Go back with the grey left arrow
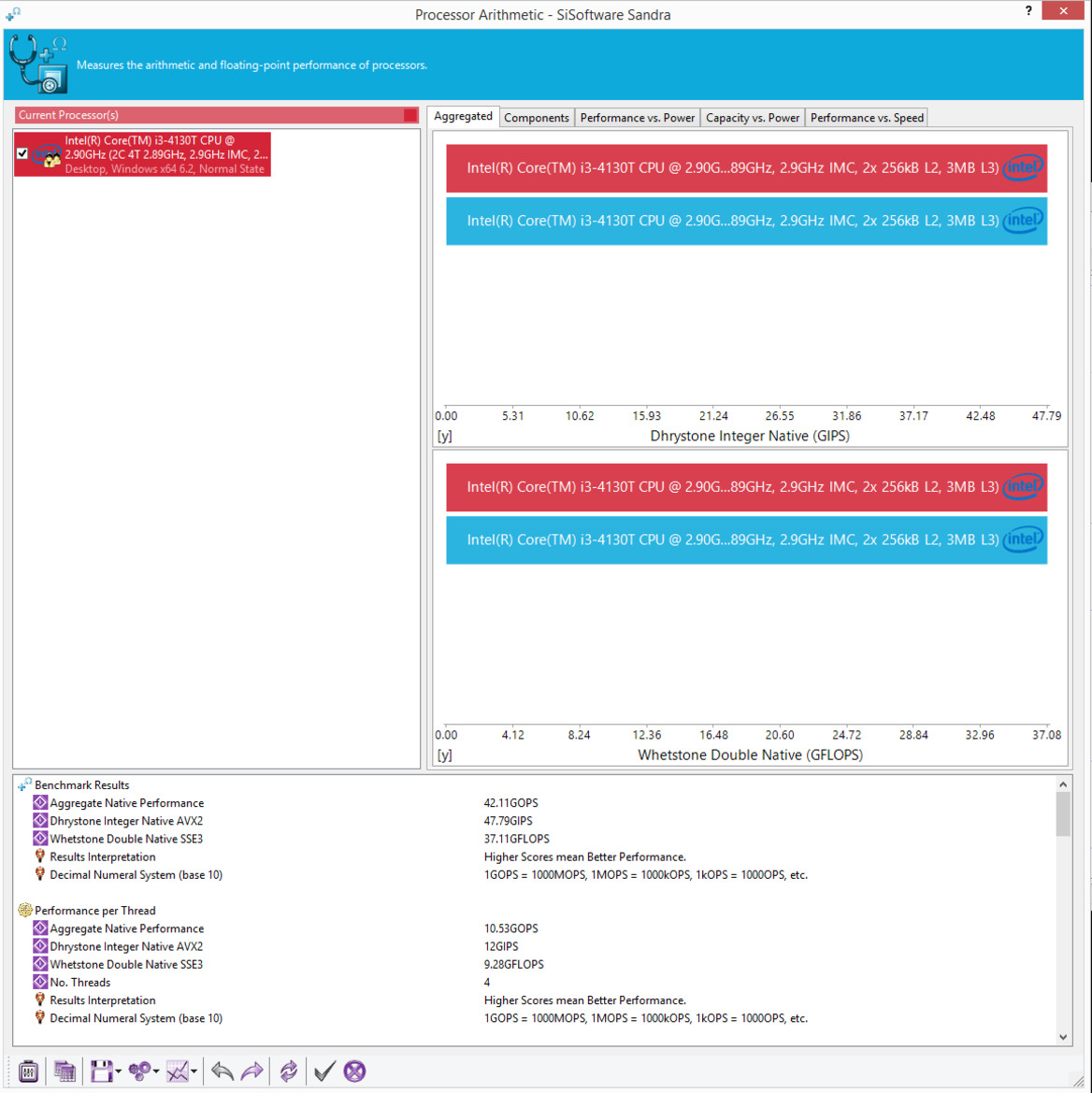This screenshot has height=1093, width=1092. [x=223, y=1071]
